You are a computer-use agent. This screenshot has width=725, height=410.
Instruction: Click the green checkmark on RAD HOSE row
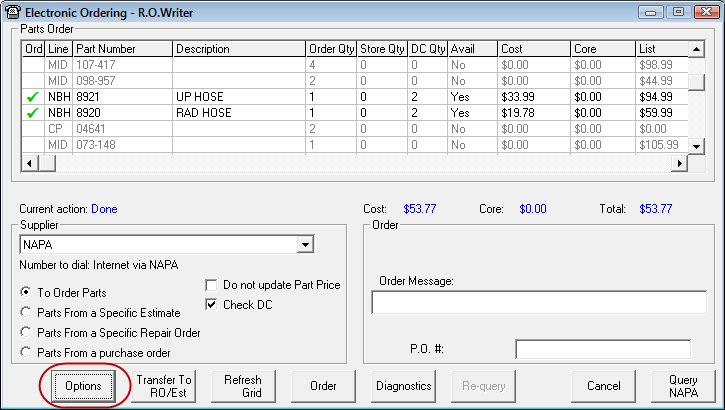click(33, 113)
